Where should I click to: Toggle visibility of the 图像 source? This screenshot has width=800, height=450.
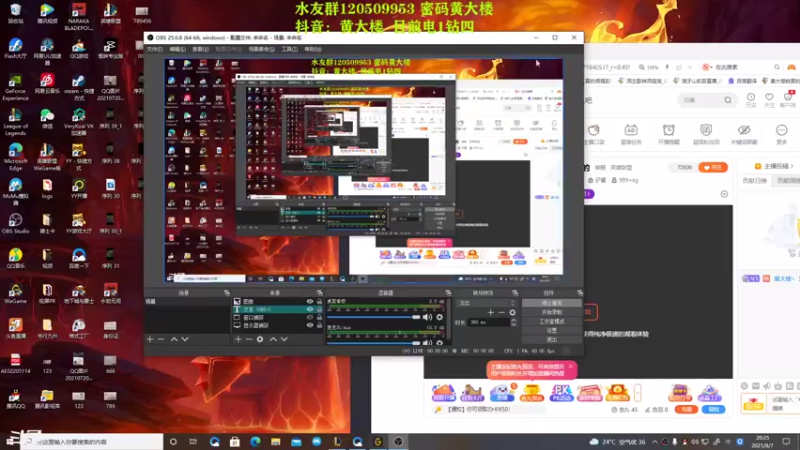[x=310, y=302]
